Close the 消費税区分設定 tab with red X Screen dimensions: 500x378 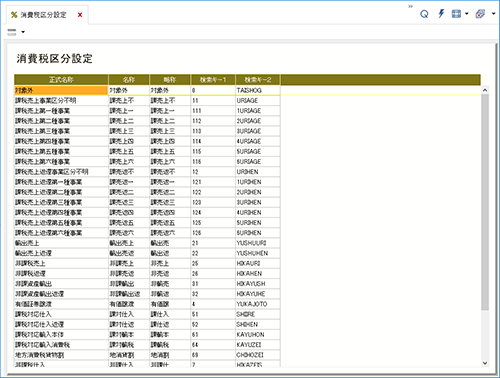coord(80,15)
